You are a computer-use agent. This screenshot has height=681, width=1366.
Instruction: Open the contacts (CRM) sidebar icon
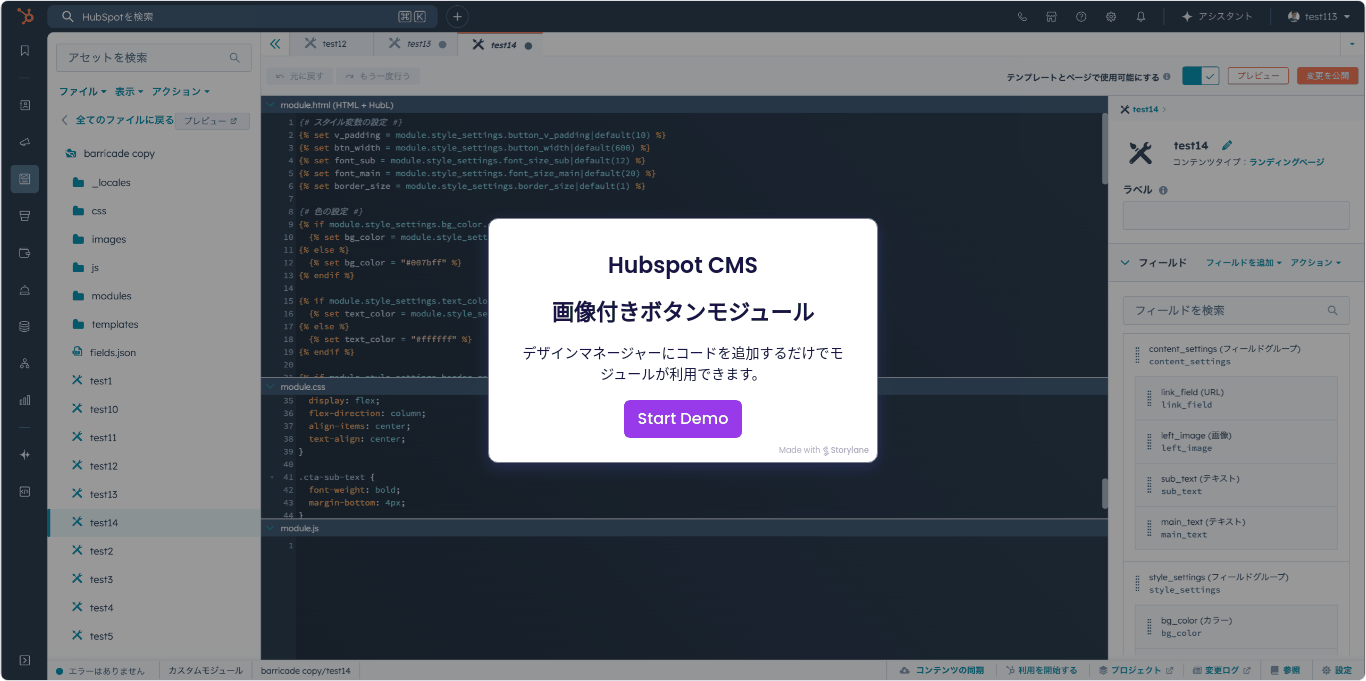coord(25,104)
